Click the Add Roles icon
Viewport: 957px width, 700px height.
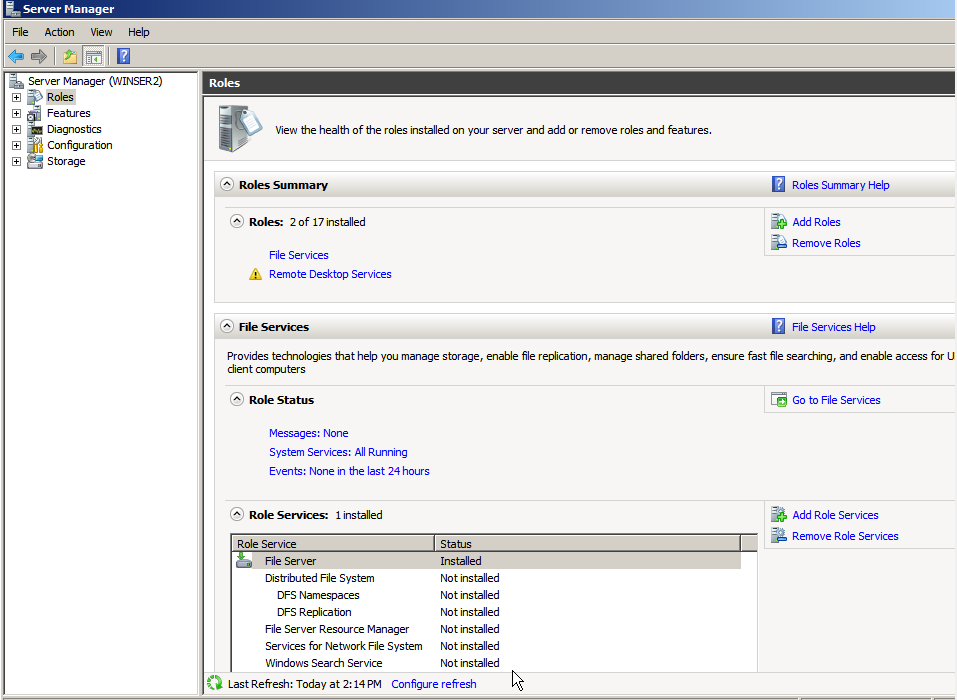tap(779, 222)
